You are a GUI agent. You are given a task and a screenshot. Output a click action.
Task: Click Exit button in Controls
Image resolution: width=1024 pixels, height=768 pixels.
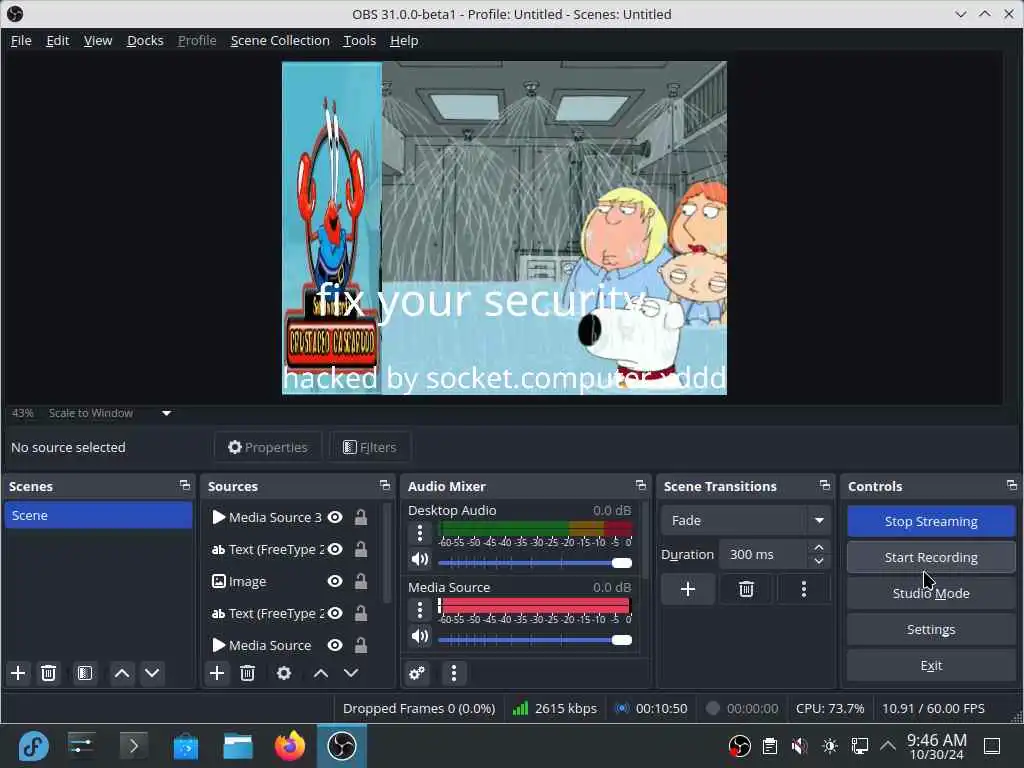[931, 665]
